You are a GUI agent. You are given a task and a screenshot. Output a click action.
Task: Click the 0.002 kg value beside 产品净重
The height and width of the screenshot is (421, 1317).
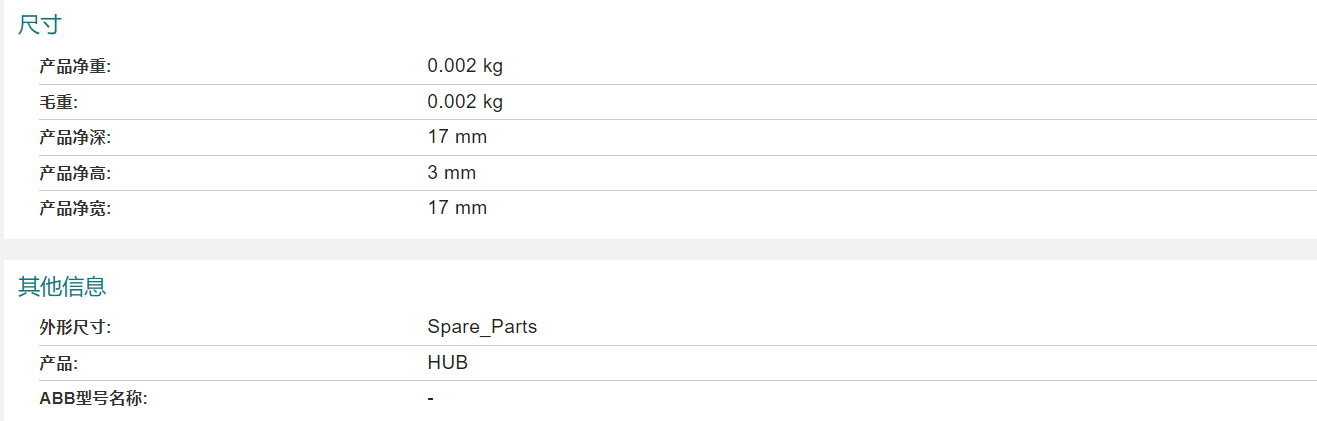coord(465,66)
